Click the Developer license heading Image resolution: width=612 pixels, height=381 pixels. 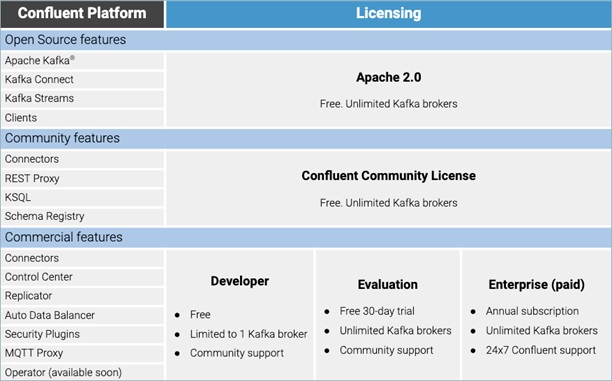pos(240,281)
